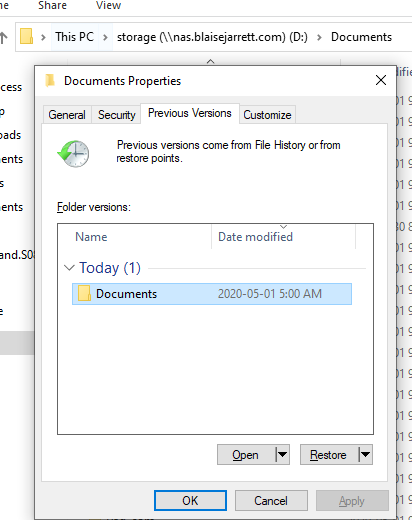Screen dimensions: 412x520
Task: Close the Documents Properties dialog
Action: [x=381, y=80]
